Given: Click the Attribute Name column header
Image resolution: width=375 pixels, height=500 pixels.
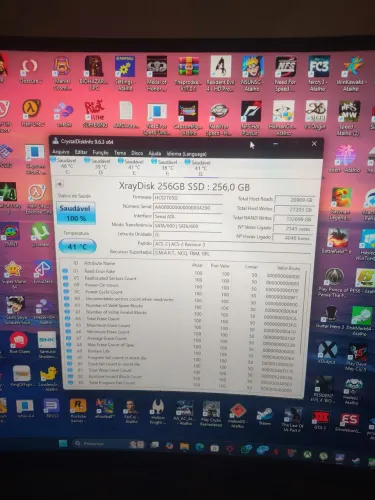Looking at the screenshot, I should coord(99,263).
